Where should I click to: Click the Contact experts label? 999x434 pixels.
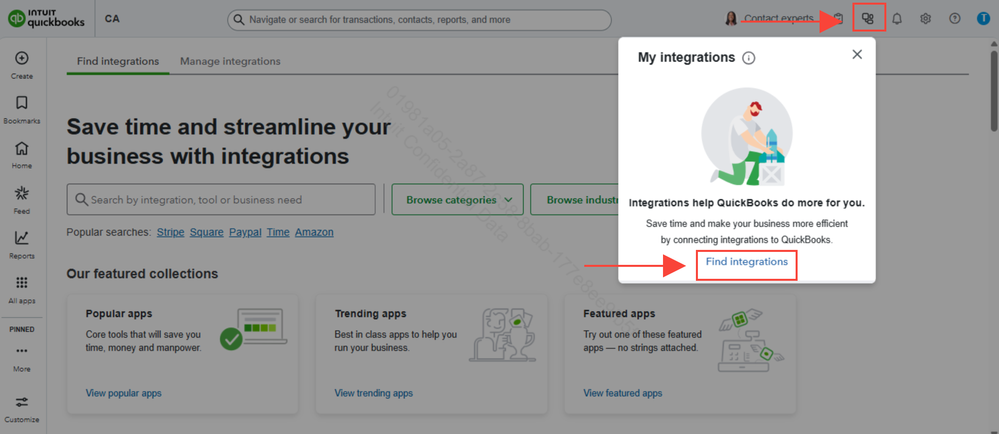tap(779, 18)
